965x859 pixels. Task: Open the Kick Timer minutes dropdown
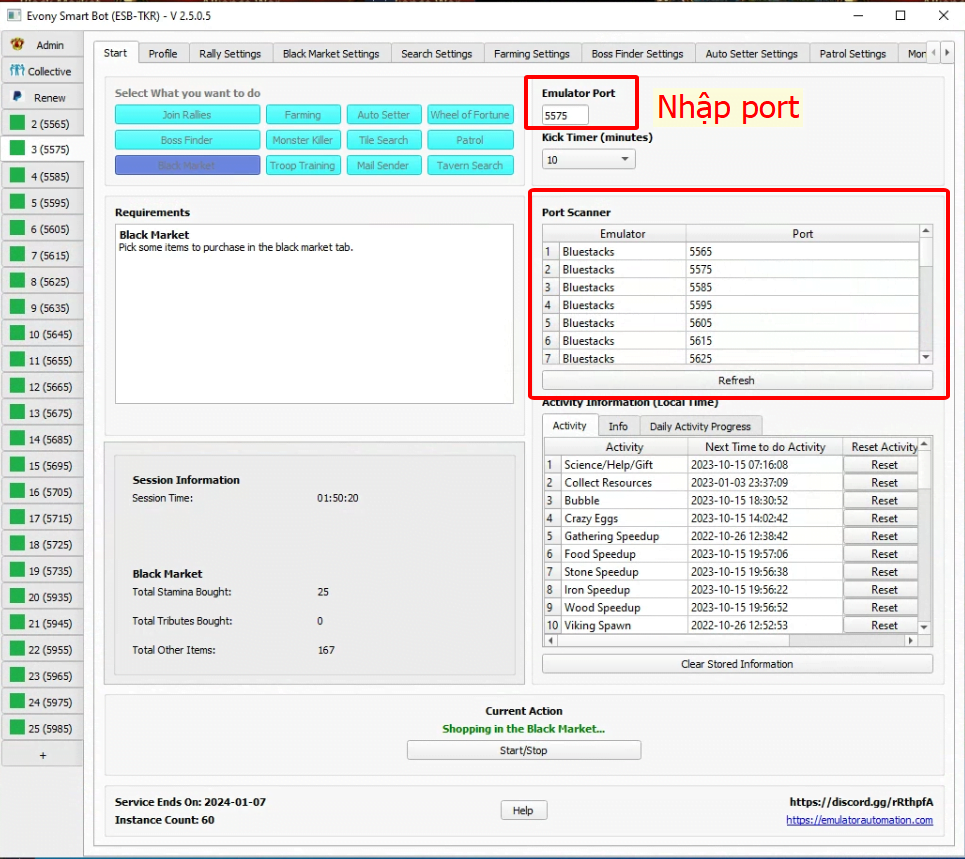click(588, 160)
